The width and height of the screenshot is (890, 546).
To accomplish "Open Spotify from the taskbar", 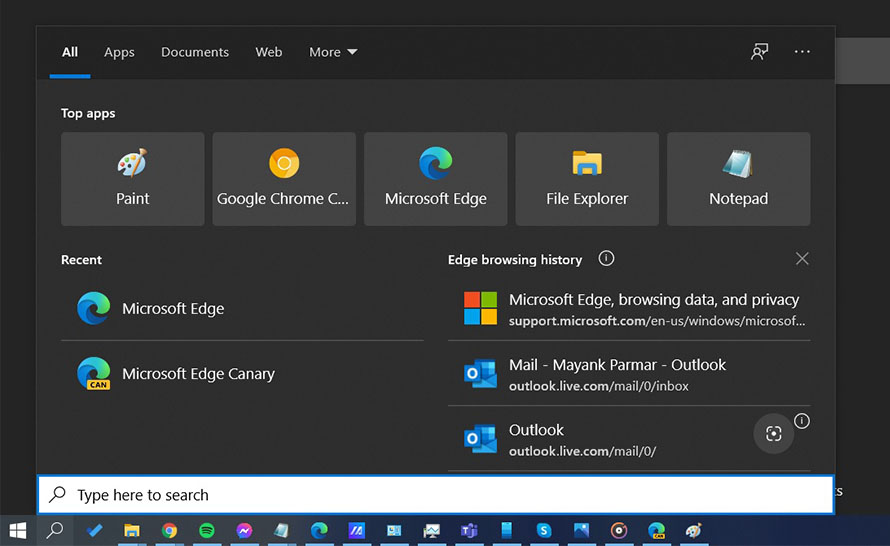I will (207, 531).
